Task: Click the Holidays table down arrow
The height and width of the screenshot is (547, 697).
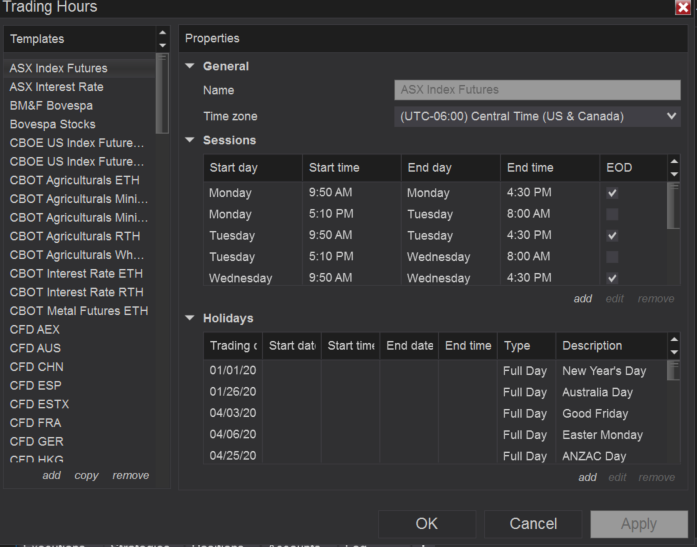Action: click(x=674, y=352)
